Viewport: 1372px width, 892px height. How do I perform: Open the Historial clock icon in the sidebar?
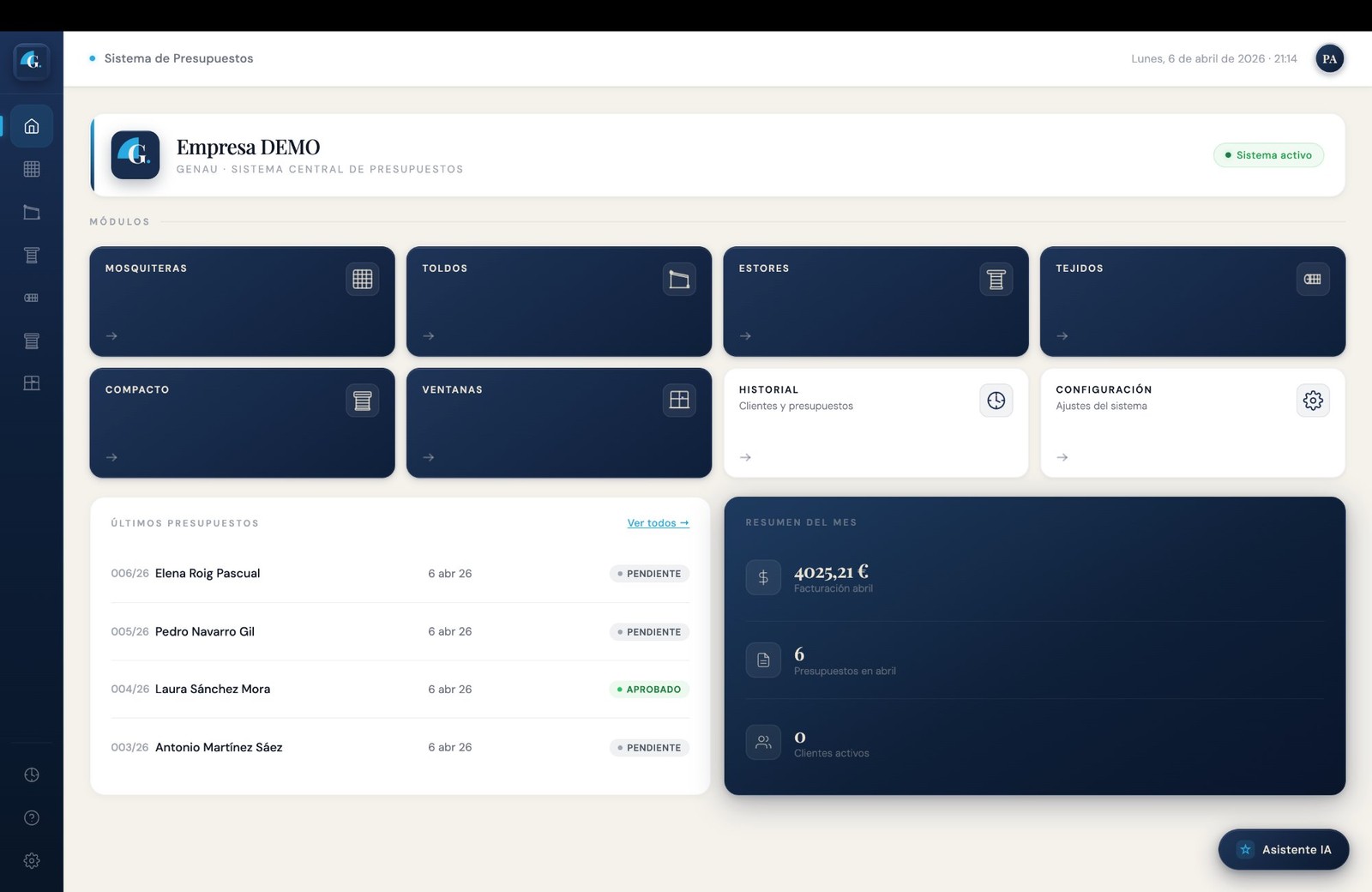click(x=32, y=774)
